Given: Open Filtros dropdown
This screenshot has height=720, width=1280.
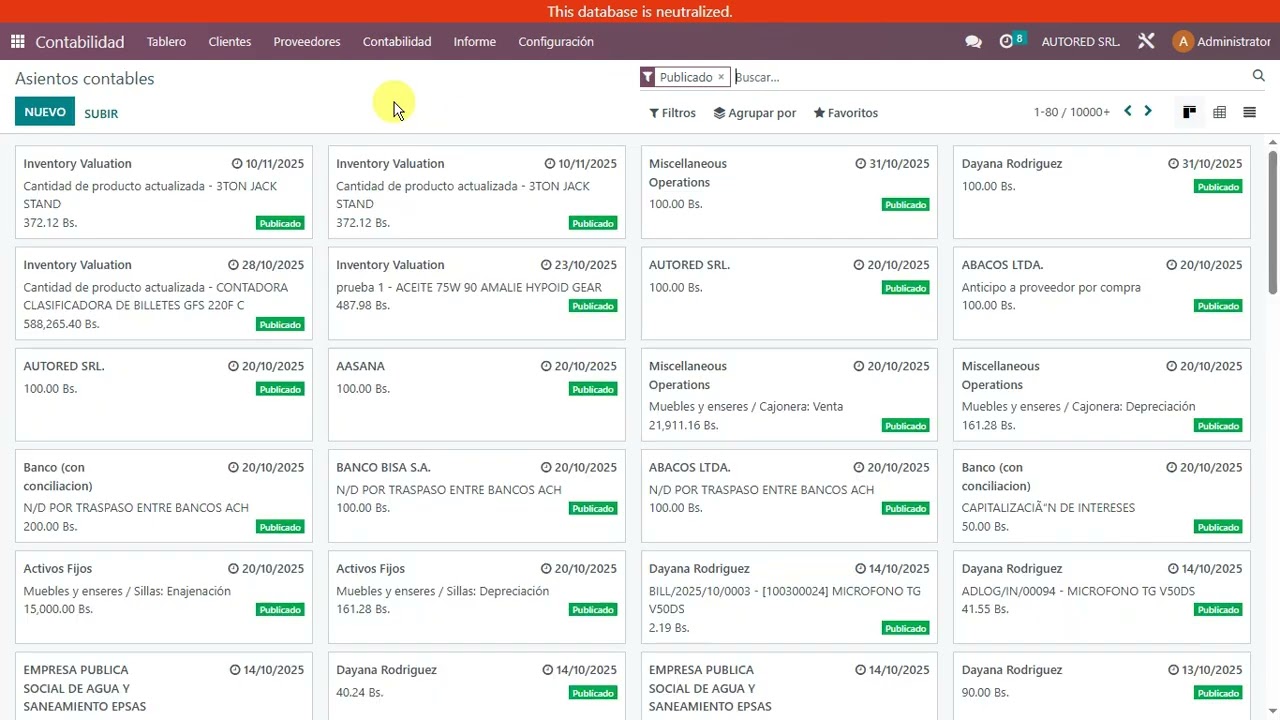Looking at the screenshot, I should (672, 113).
